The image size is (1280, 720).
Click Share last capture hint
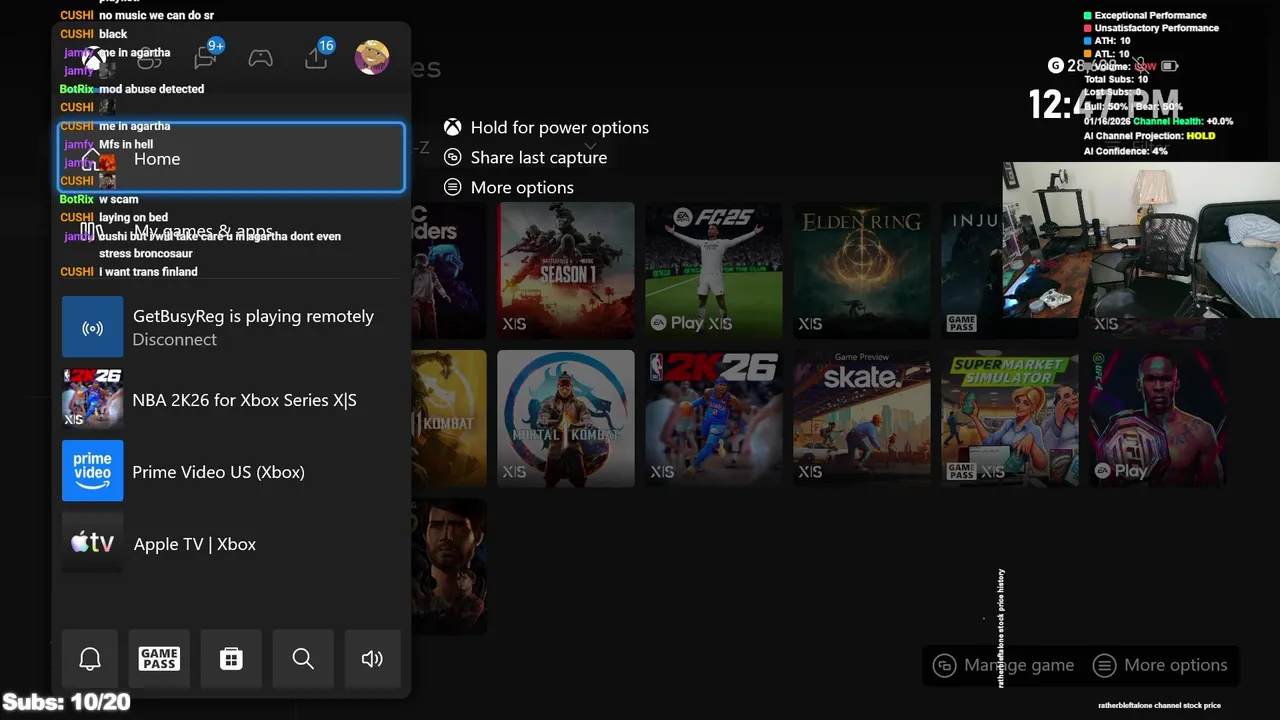pyautogui.click(x=538, y=157)
